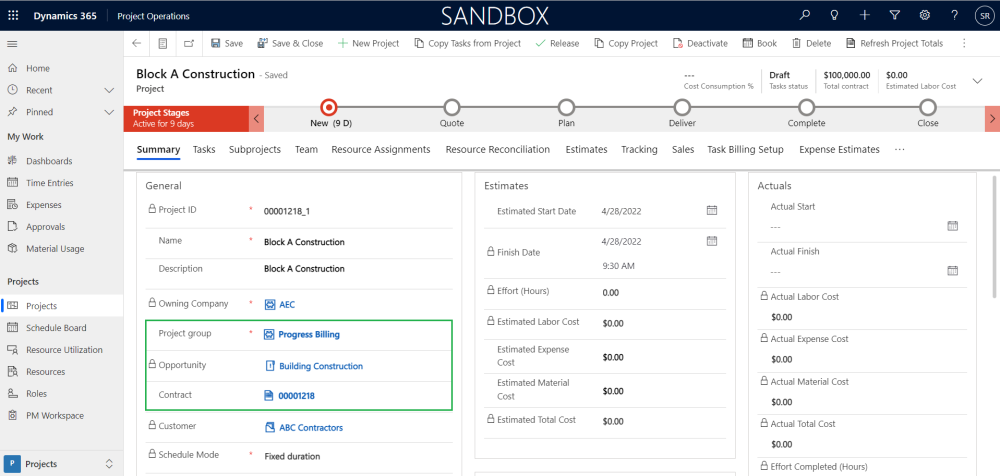
Task: Open Expense Estimates tab
Action: coord(839,149)
